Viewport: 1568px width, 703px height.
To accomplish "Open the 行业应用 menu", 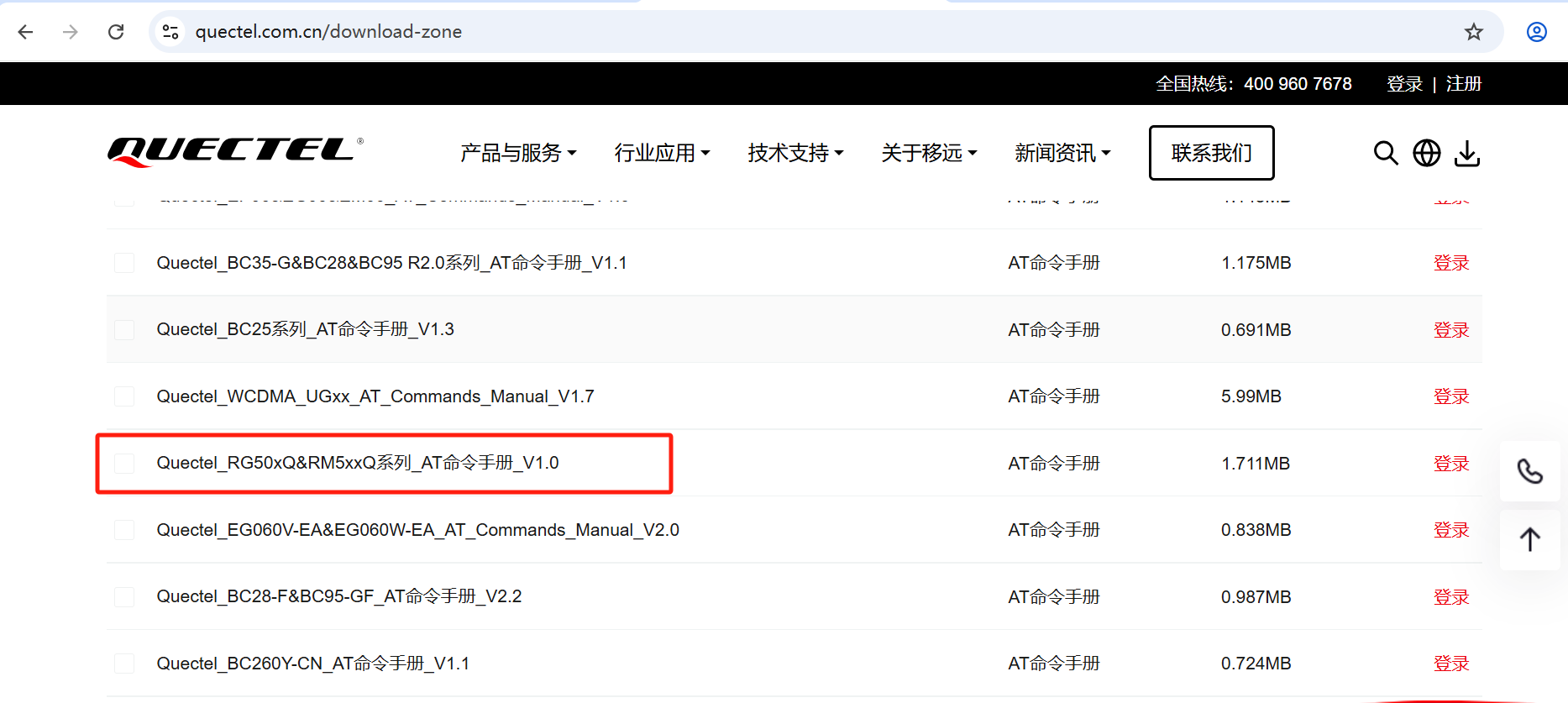I will (661, 153).
